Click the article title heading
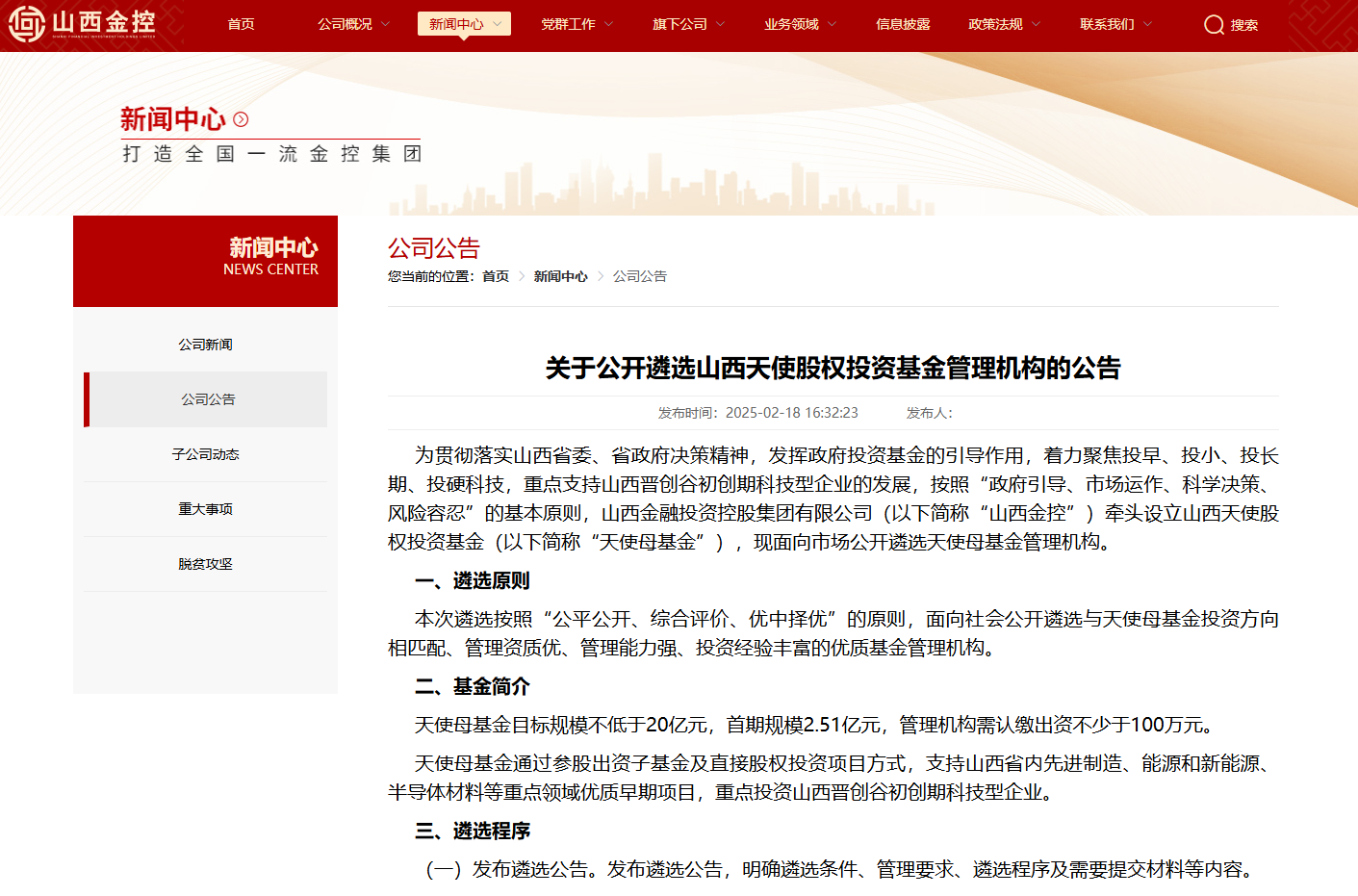The height and width of the screenshot is (896, 1358). tap(833, 368)
